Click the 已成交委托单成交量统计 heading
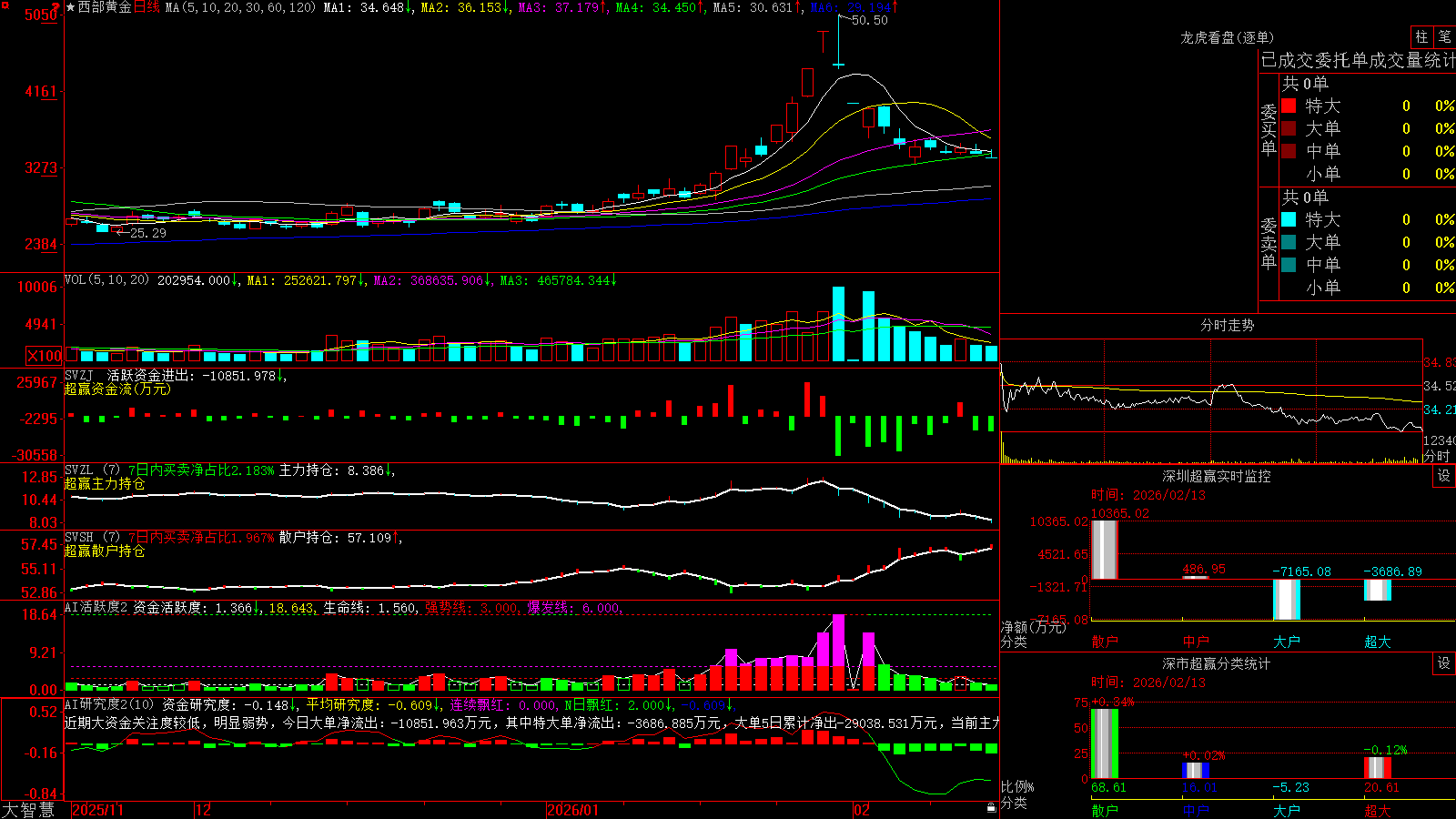This screenshot has height=819, width=1456. (x=1358, y=60)
